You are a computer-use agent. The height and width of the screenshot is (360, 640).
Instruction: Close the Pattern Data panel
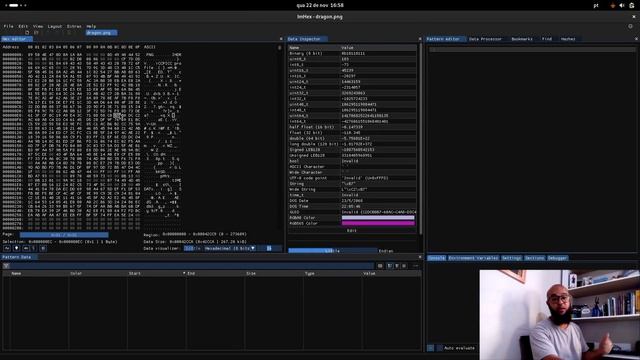(x=420, y=257)
